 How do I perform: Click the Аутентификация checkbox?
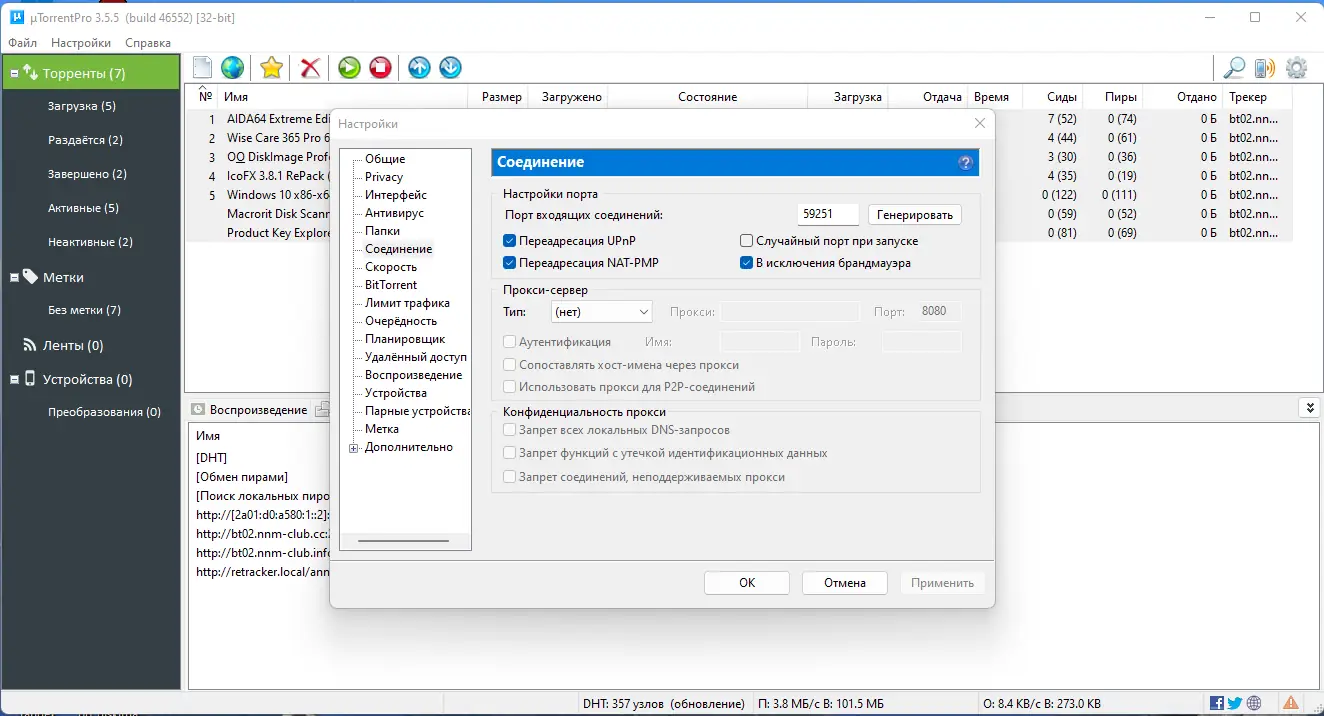click(x=510, y=342)
